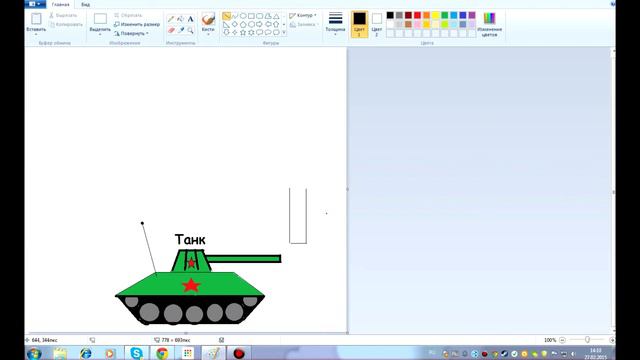Select the Fill with color bucket tool
The image size is (640, 360).
(180, 19)
